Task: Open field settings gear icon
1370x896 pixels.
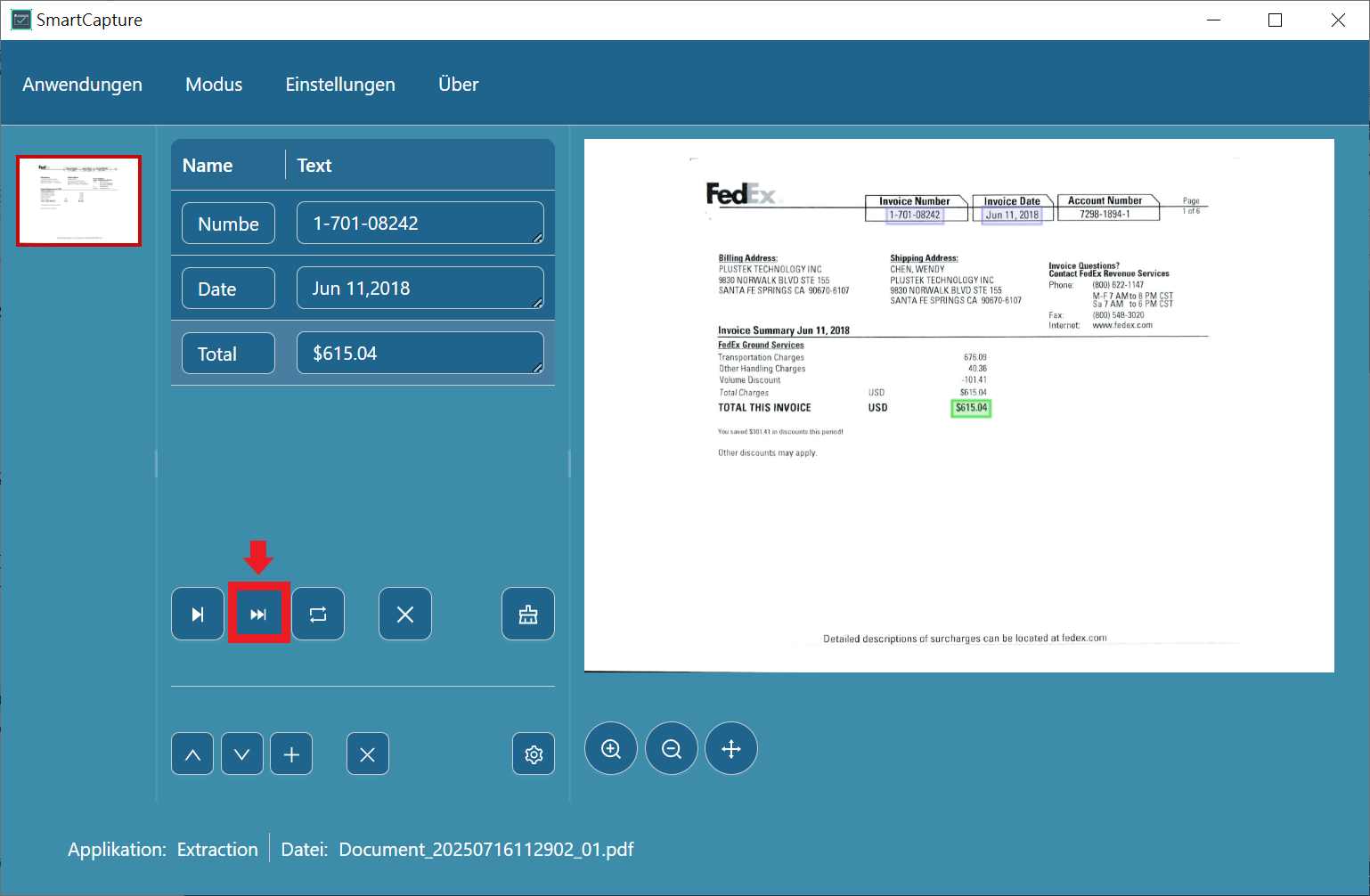Action: (x=534, y=754)
